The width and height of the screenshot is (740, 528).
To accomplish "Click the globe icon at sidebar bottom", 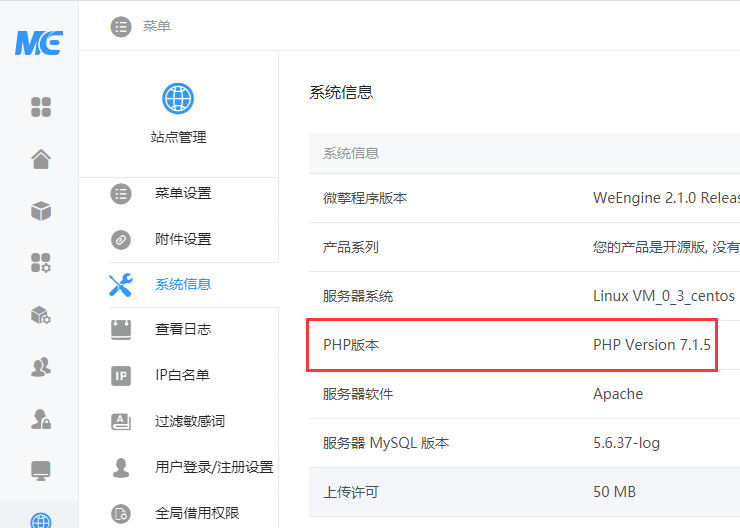I will click(x=41, y=520).
